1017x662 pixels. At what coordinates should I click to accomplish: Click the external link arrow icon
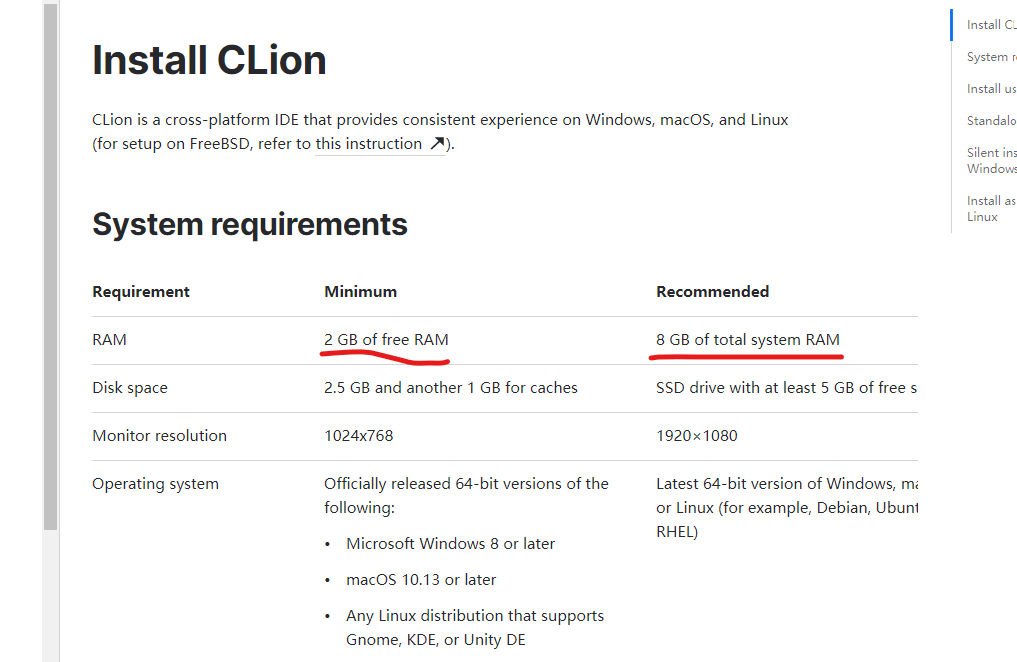click(437, 144)
